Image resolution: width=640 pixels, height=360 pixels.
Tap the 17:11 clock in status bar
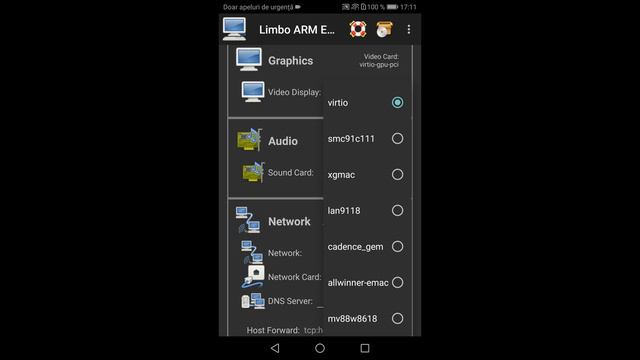[408, 7]
